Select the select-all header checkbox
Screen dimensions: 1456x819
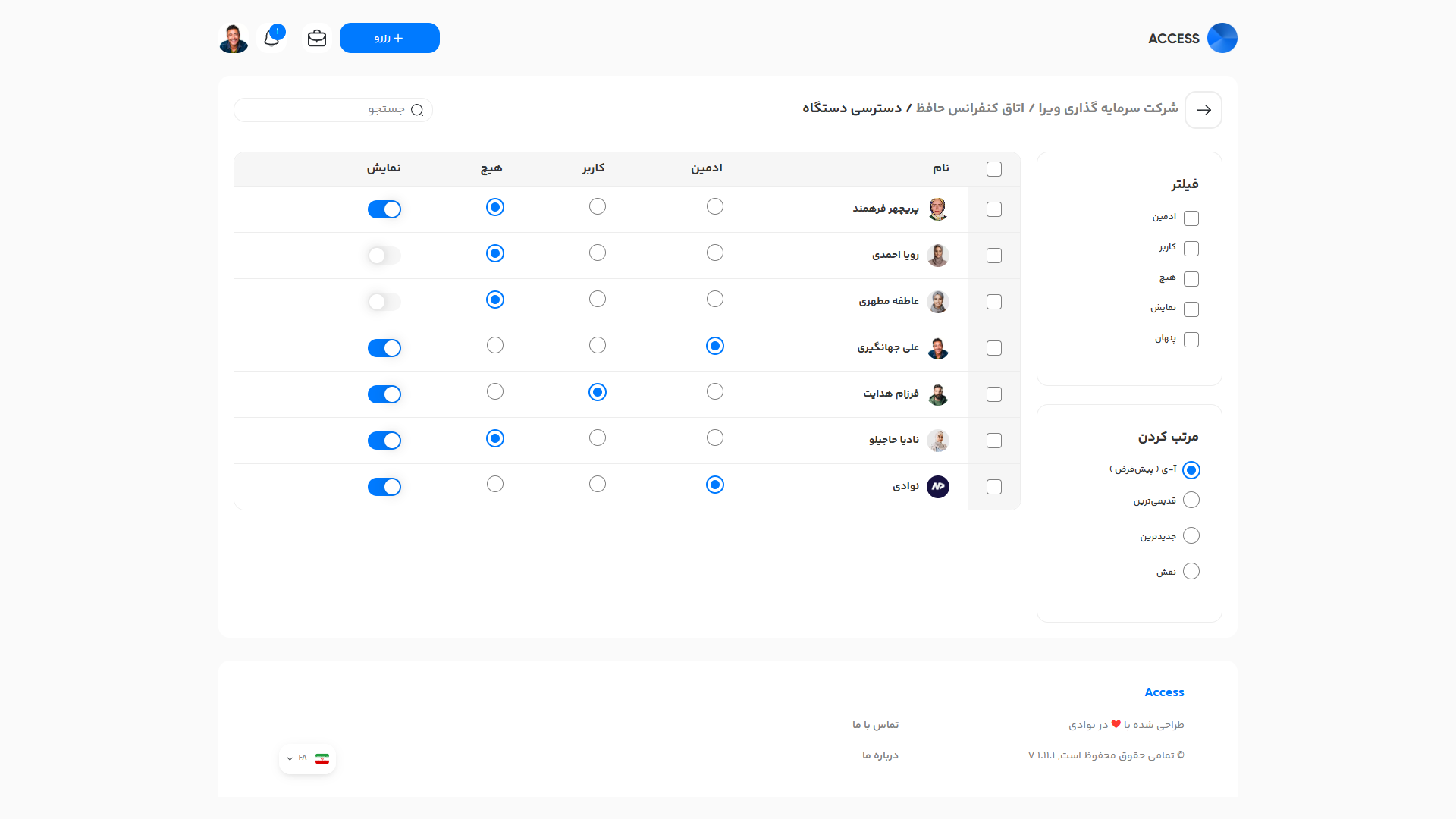click(994, 169)
